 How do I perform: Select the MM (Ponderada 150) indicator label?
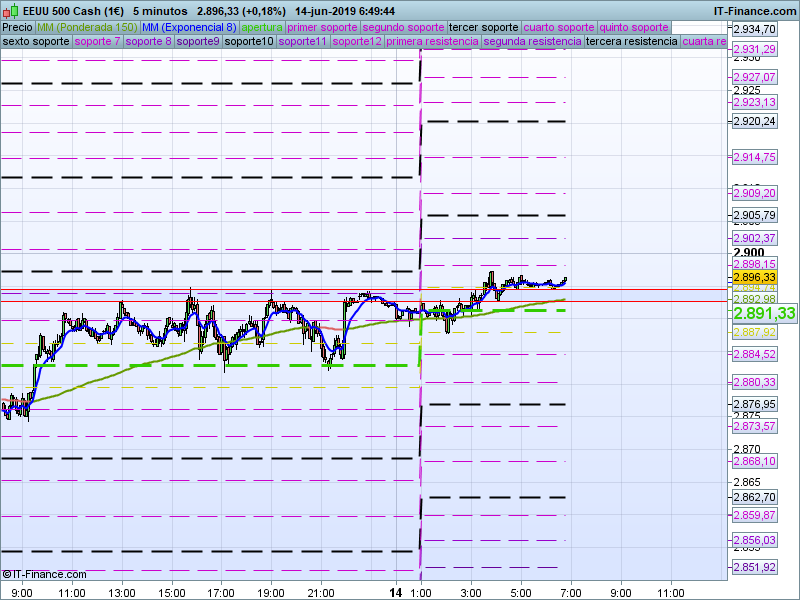pos(87,27)
